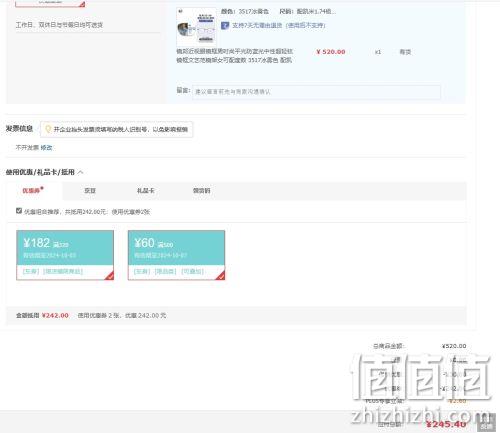
Task: Click the red checkmark corner on ¥60 coupon
Action: (x=221, y=276)
